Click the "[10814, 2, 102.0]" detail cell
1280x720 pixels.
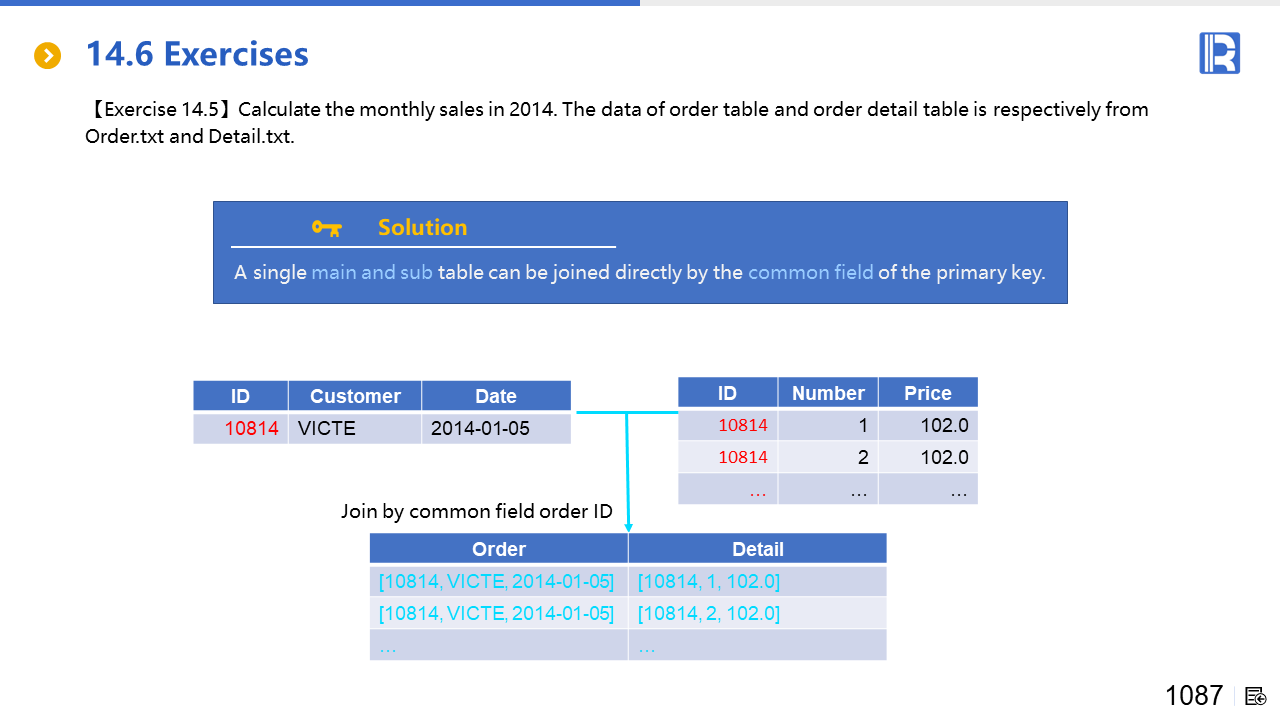(708, 613)
